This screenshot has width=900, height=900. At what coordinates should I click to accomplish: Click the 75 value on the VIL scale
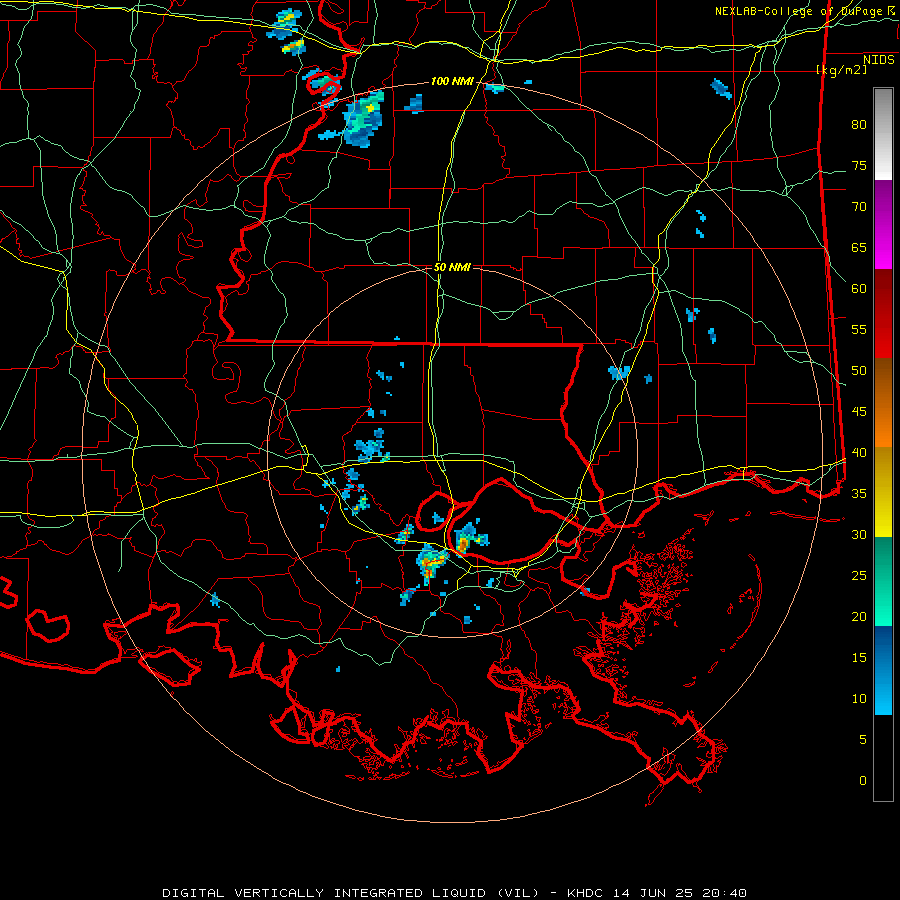(x=859, y=165)
